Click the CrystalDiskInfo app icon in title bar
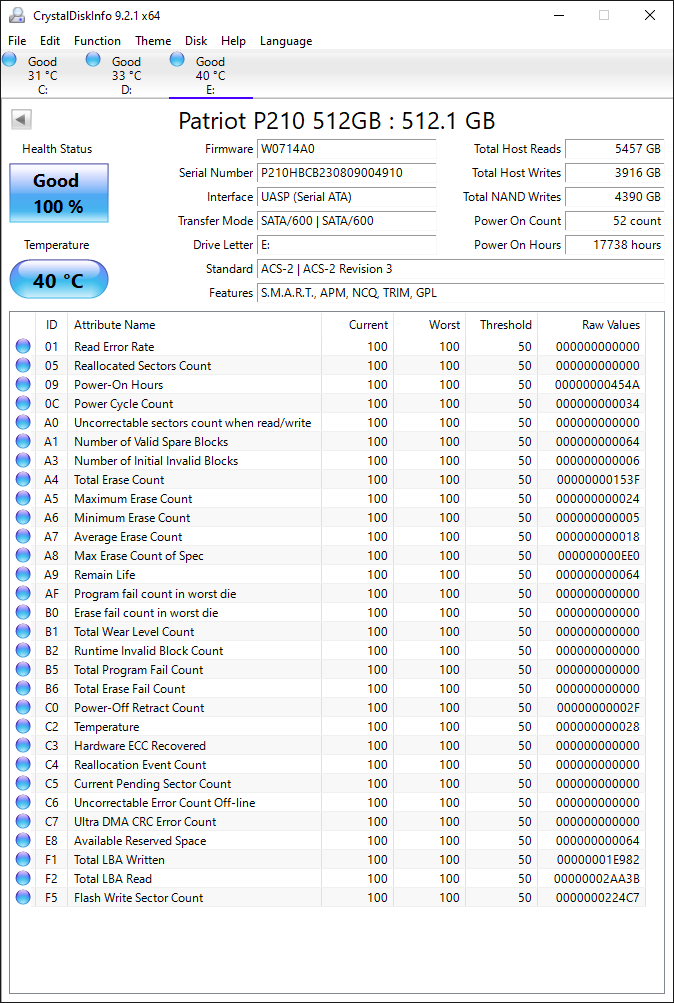 17,15
